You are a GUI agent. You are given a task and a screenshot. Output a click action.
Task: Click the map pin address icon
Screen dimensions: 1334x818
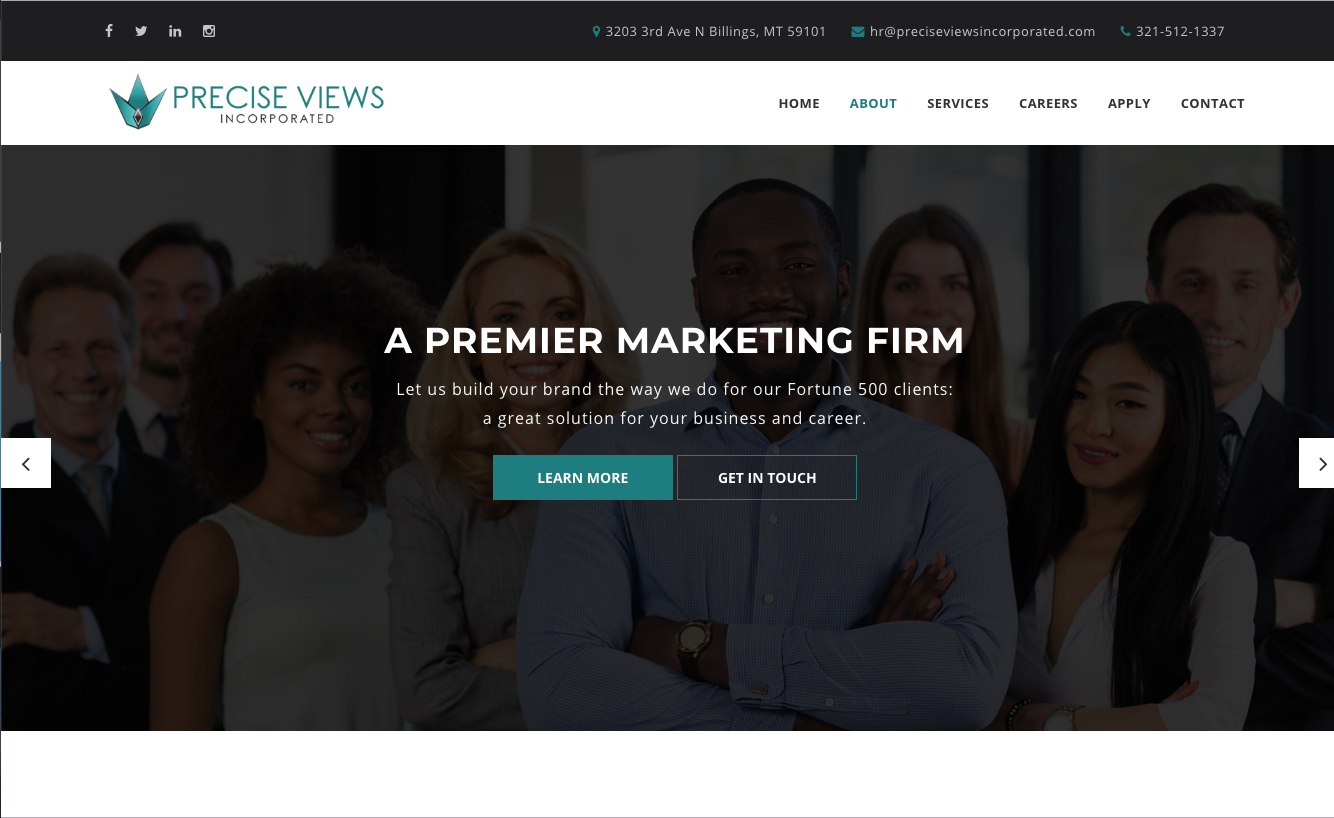click(x=596, y=31)
